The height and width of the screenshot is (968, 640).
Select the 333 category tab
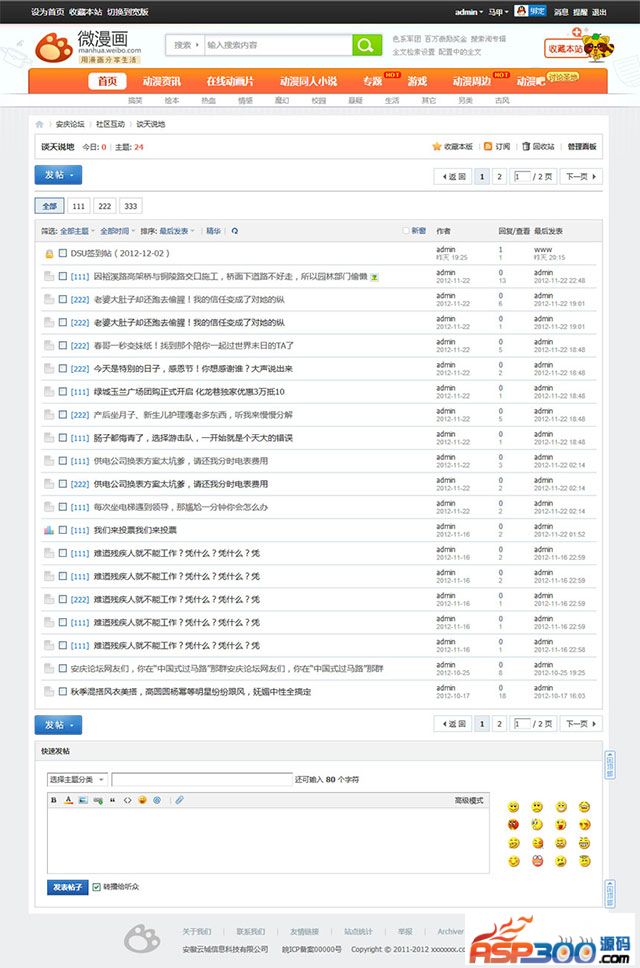point(130,206)
